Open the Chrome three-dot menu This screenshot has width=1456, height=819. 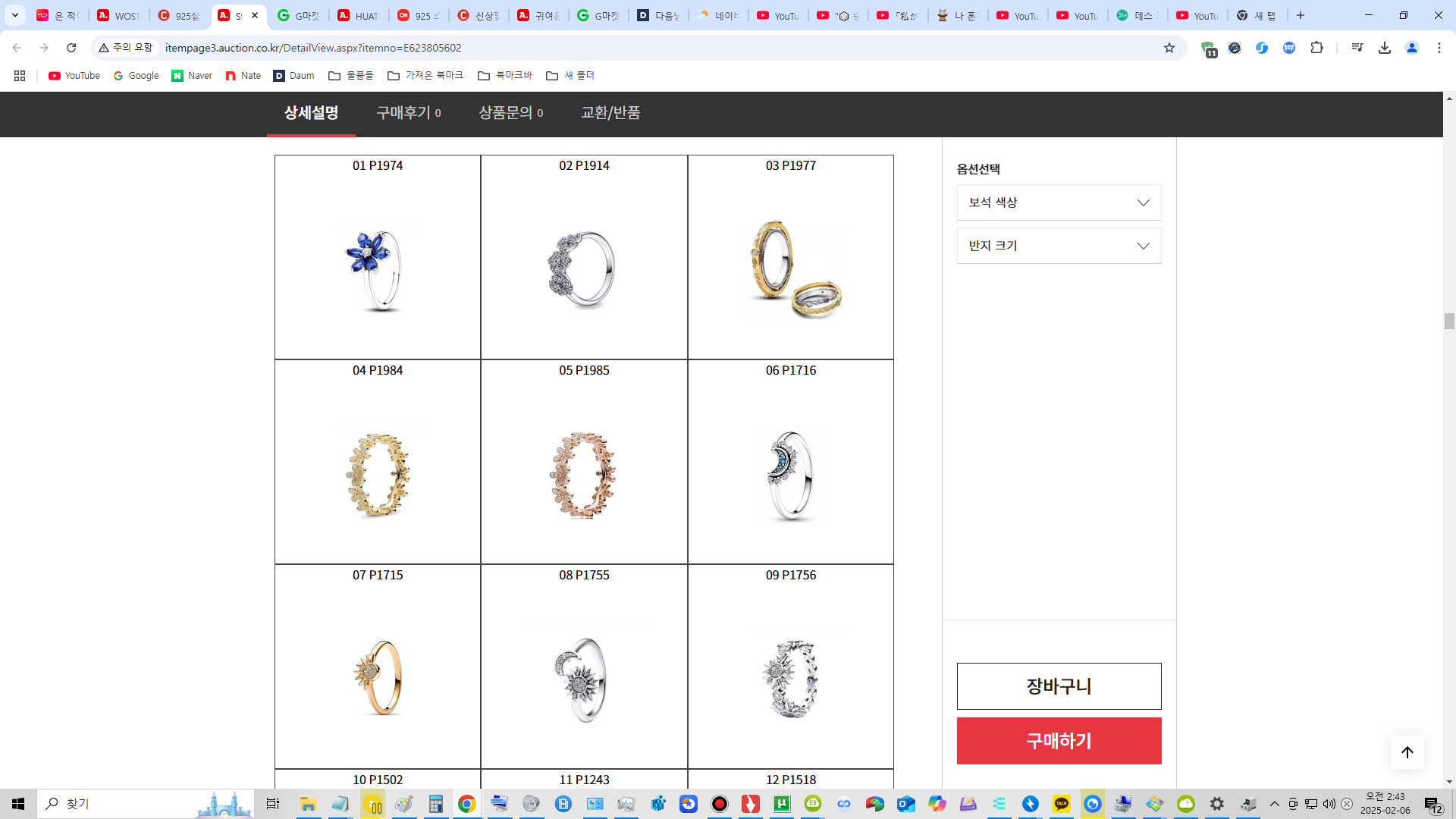(1439, 48)
